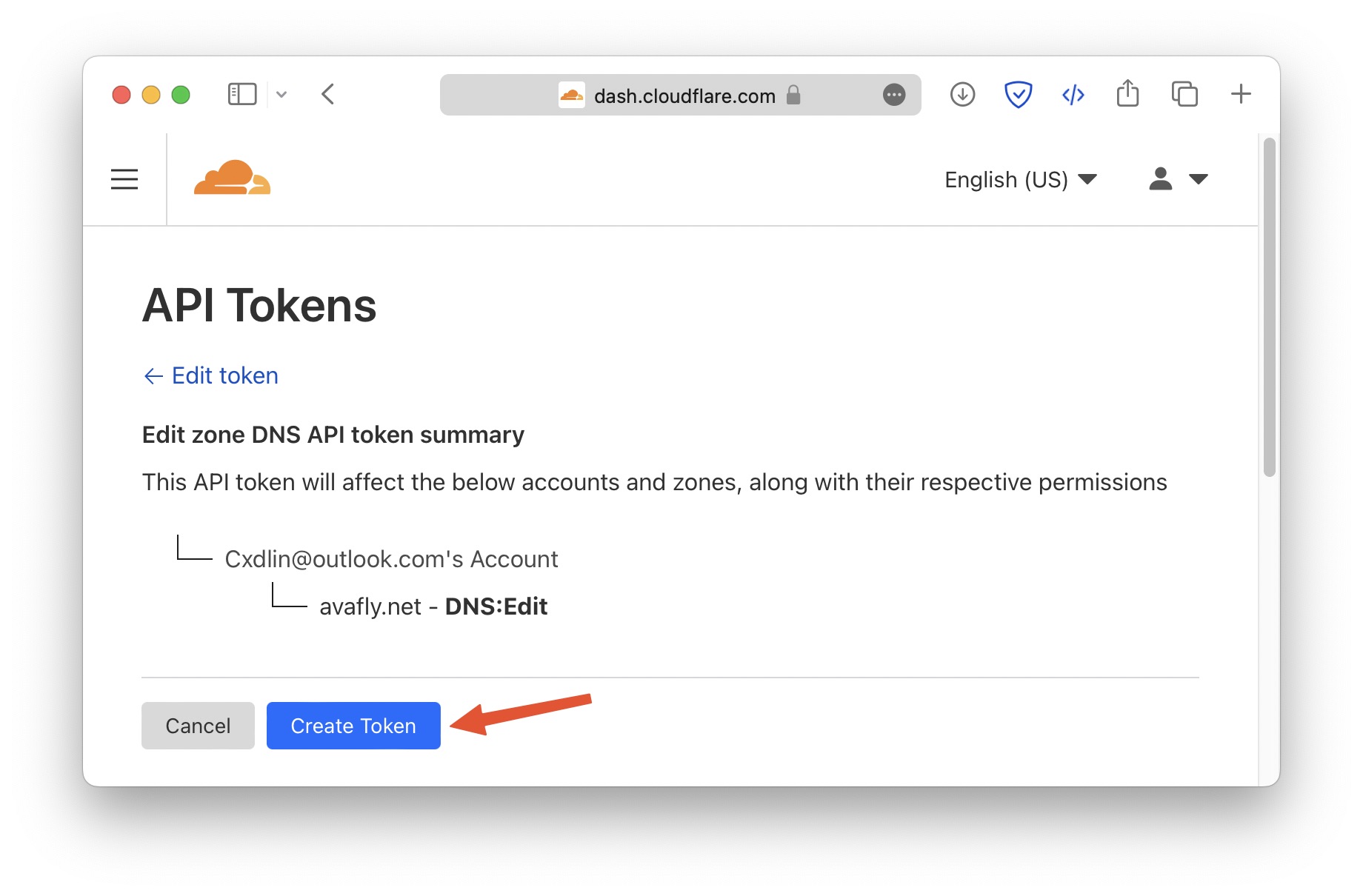Click the Create Token button
1363x896 pixels.
click(353, 726)
